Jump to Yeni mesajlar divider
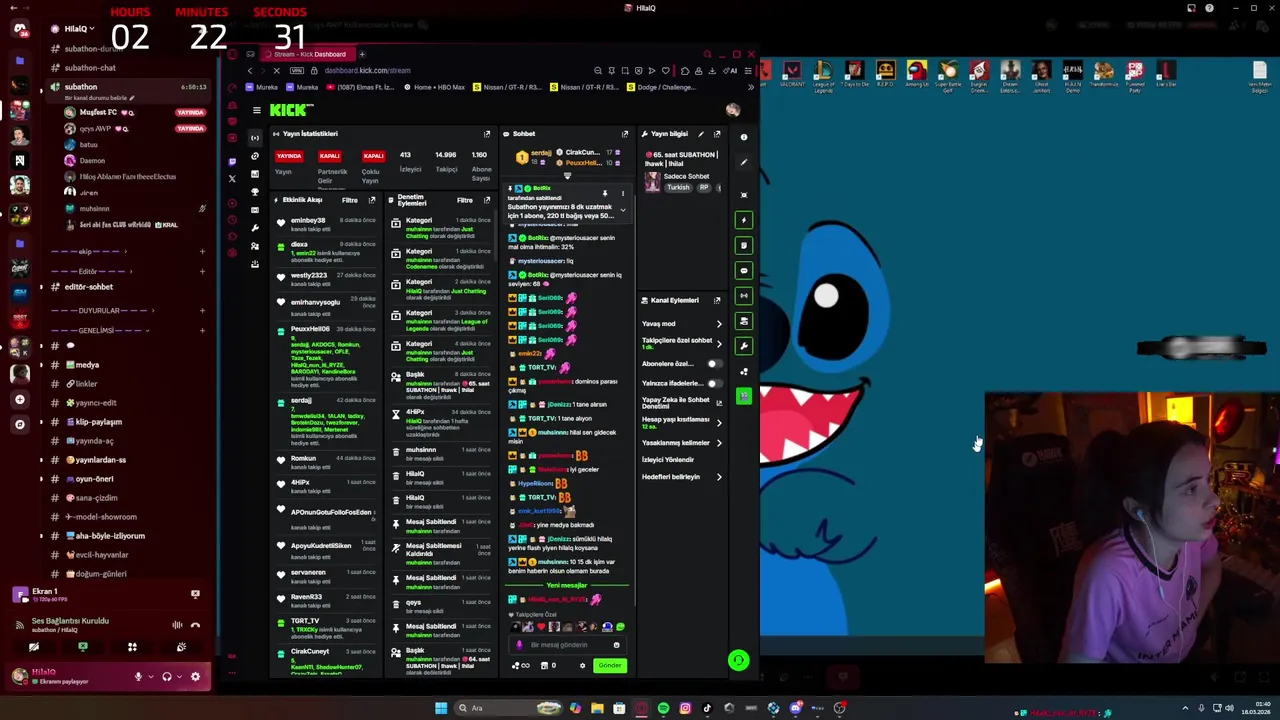The height and width of the screenshot is (720, 1280). (567, 585)
